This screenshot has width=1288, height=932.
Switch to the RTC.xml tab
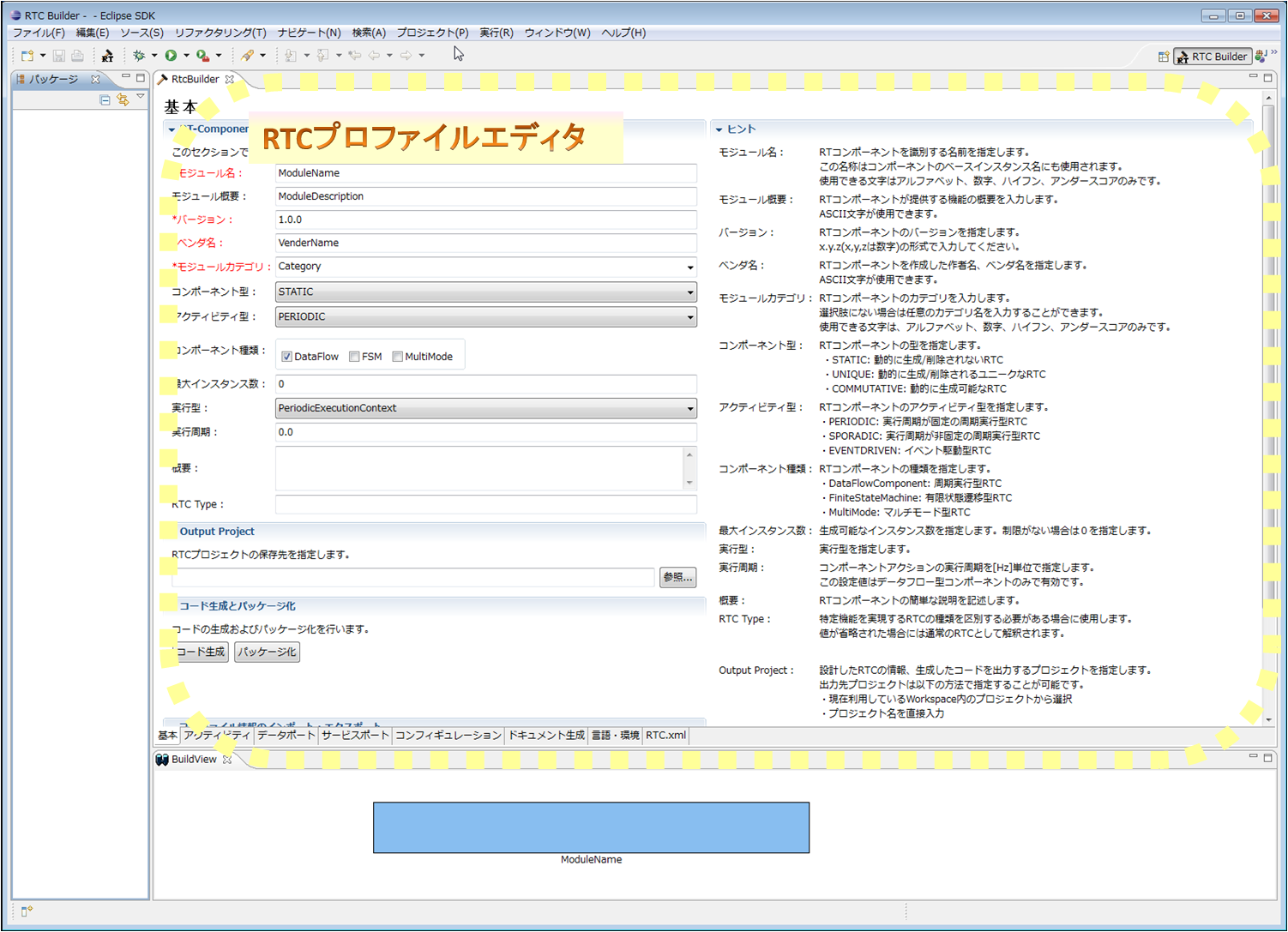coord(665,735)
